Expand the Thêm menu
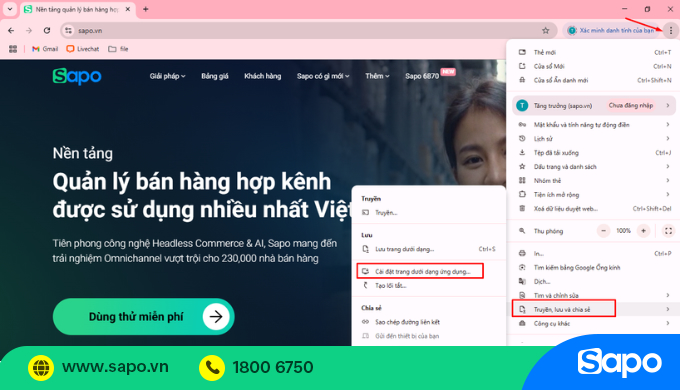Screen dimensions: 680x390 [377, 76]
